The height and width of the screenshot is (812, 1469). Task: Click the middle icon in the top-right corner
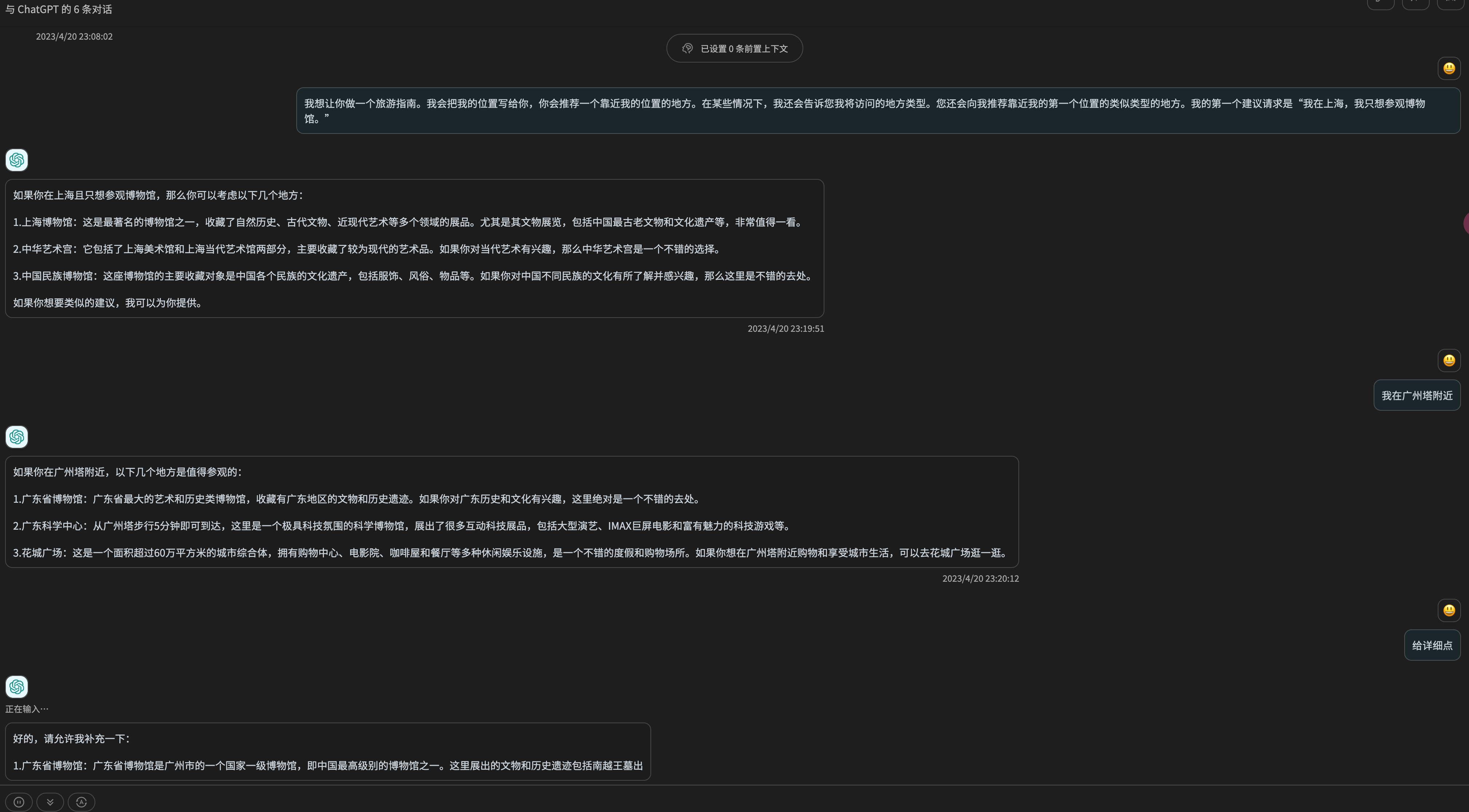(x=1416, y=5)
